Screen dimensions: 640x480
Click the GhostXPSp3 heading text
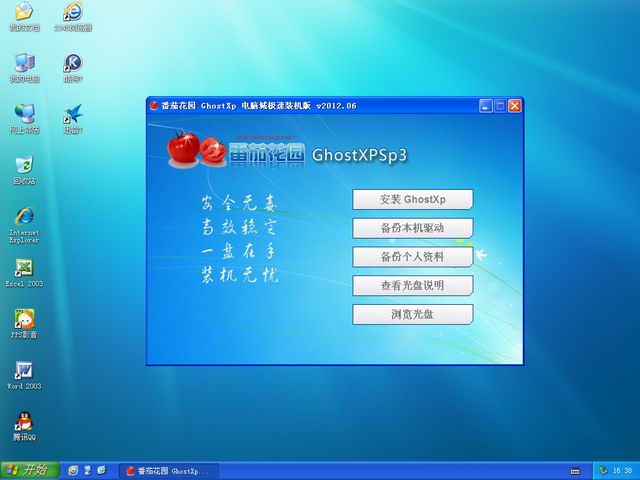pyautogui.click(x=360, y=155)
